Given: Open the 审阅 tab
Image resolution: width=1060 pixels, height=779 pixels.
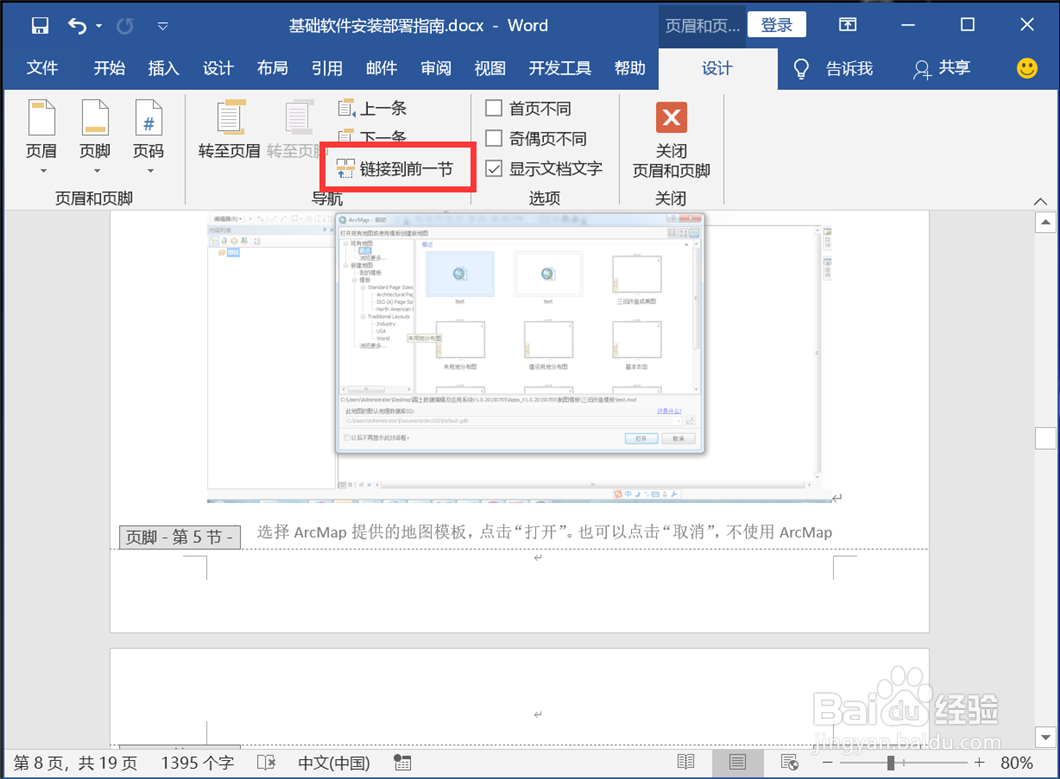Looking at the screenshot, I should click(x=436, y=68).
